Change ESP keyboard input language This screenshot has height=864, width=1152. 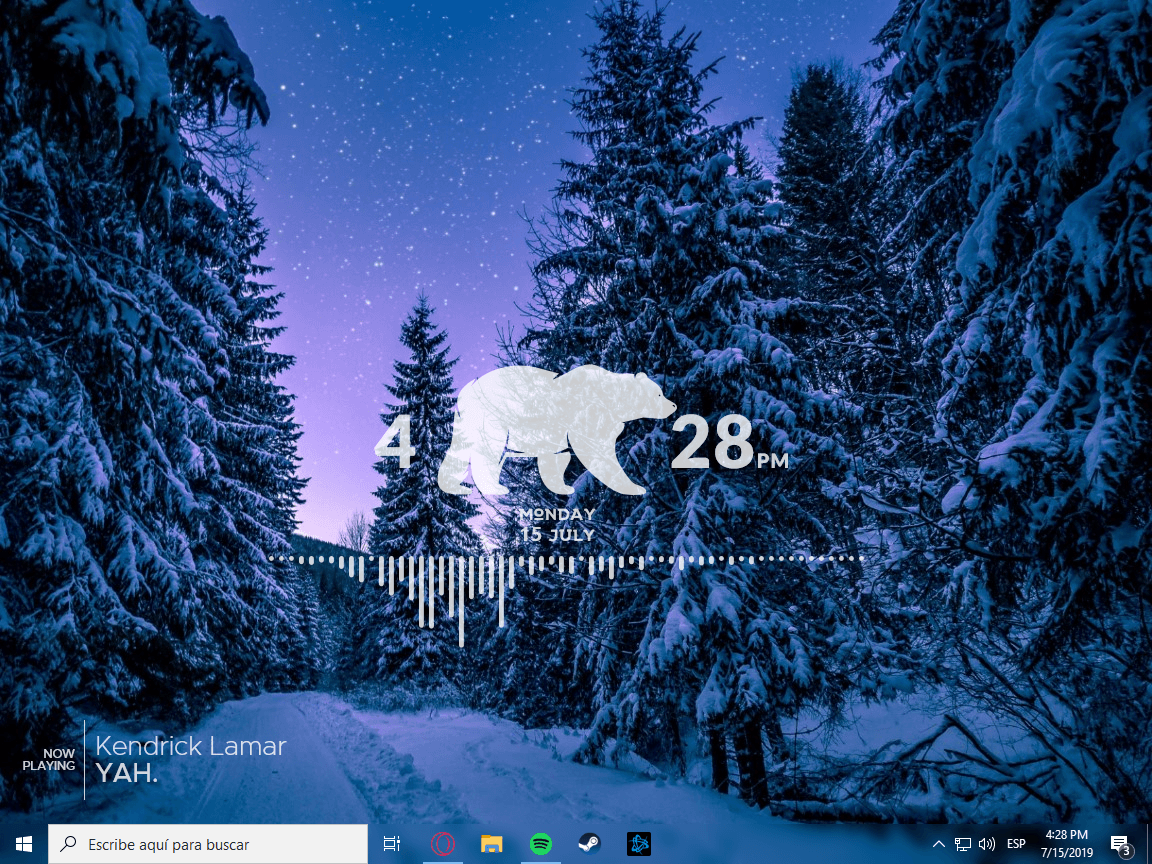[x=1016, y=844]
